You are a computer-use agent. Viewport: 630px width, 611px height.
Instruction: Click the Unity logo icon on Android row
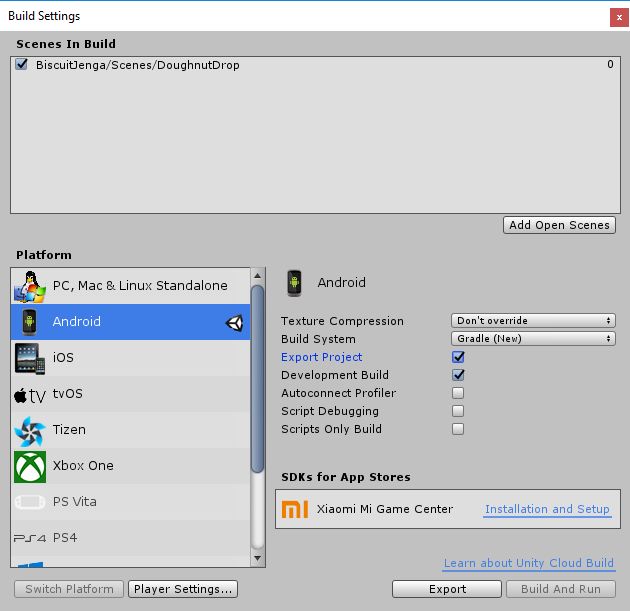tap(234, 323)
